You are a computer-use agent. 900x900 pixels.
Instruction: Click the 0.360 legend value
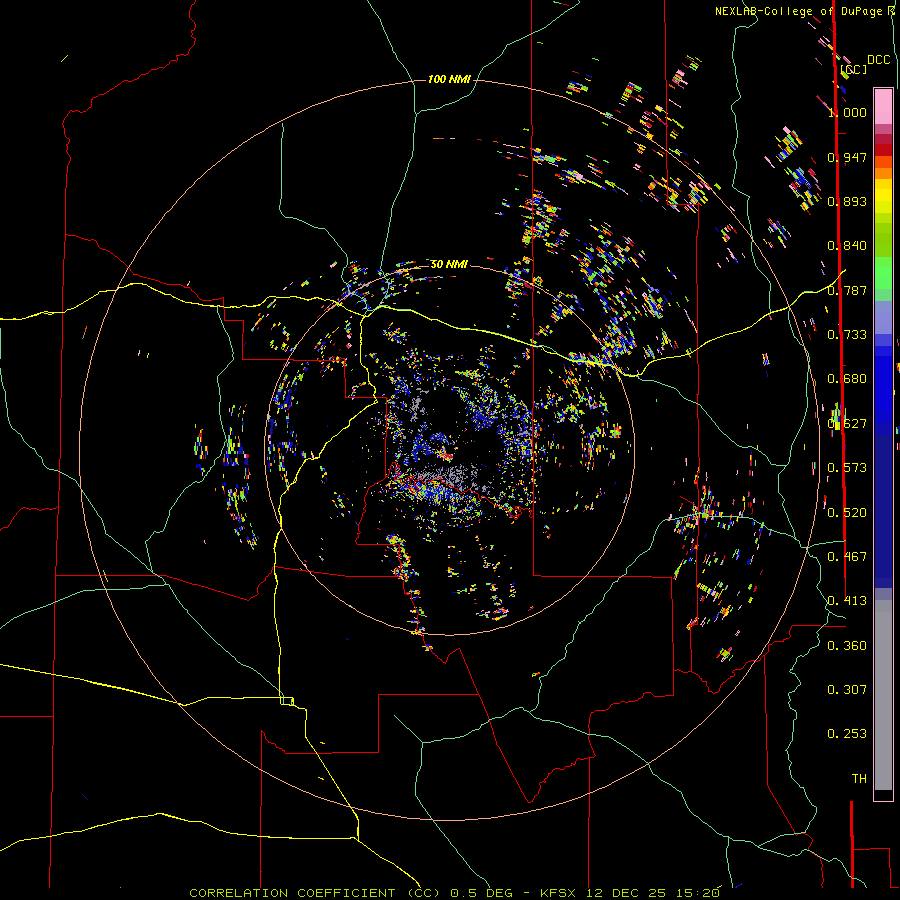point(847,646)
